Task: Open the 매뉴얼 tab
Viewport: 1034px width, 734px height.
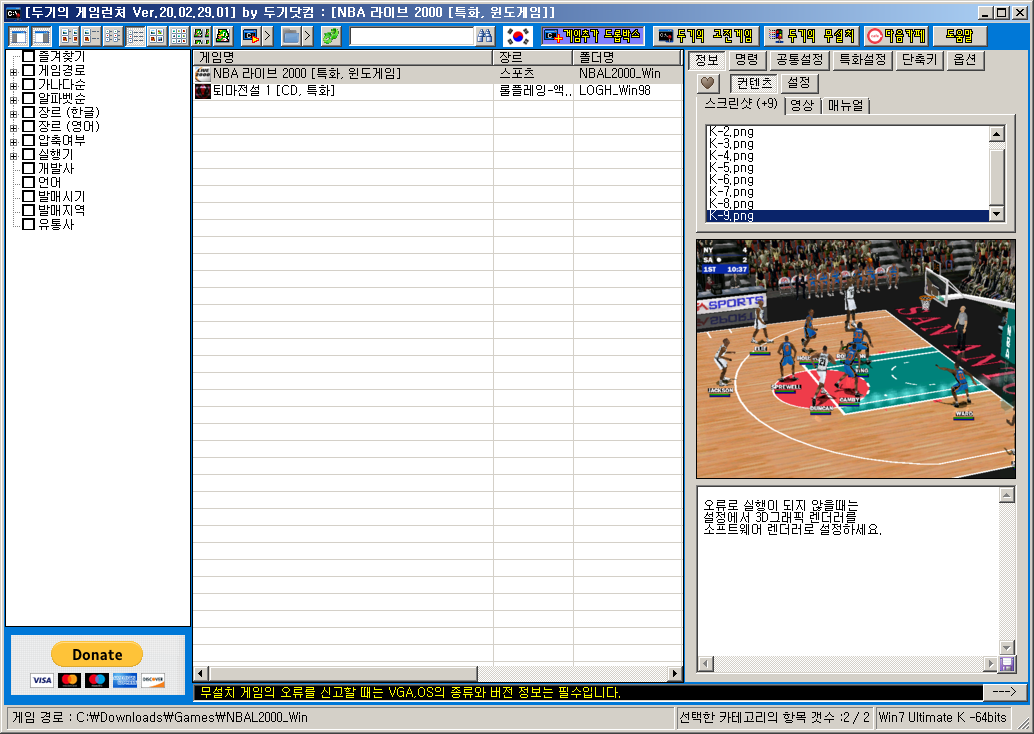Action: click(845, 106)
